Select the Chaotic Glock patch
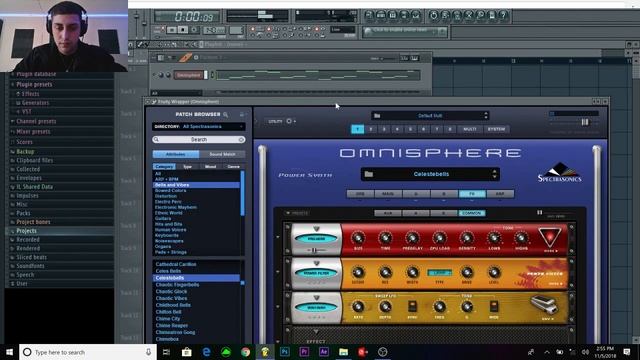Viewport: 640px width, 360px height. [171, 291]
